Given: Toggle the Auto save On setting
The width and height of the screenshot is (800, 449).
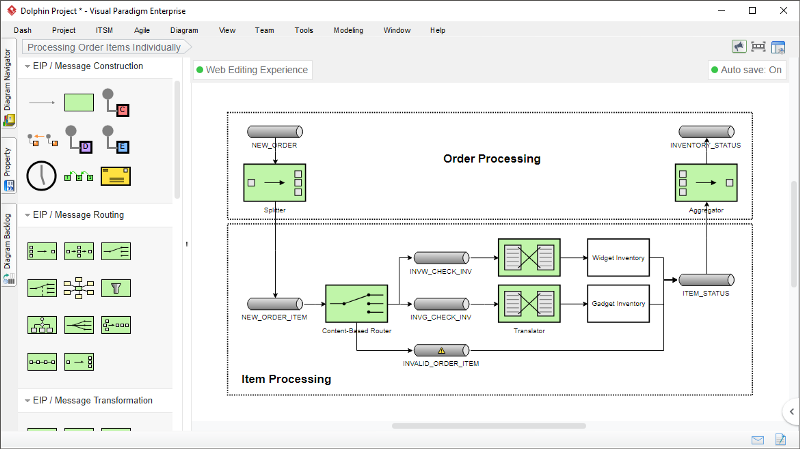Looking at the screenshot, I should pyautogui.click(x=745, y=70).
